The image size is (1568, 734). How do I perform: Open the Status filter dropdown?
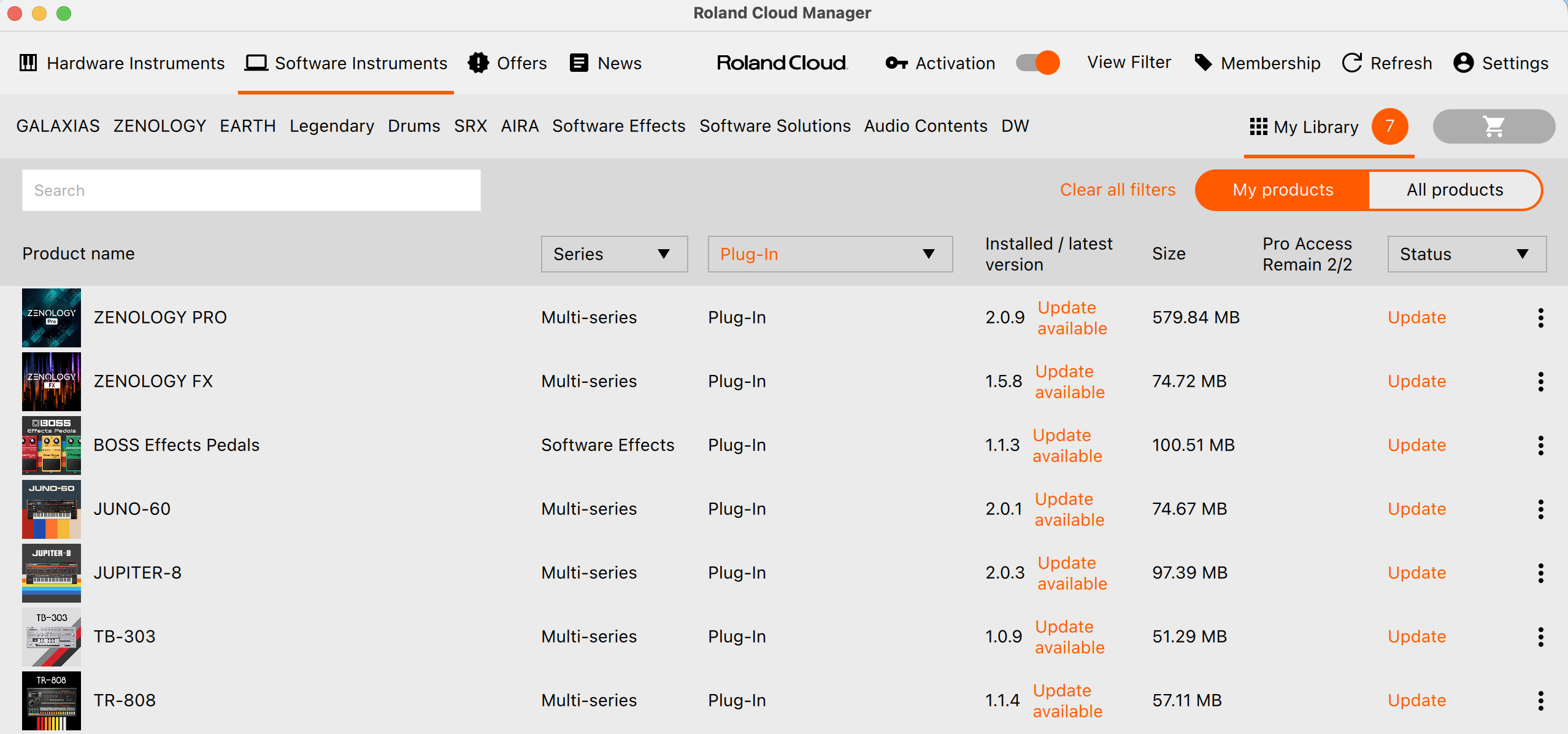[1467, 254]
